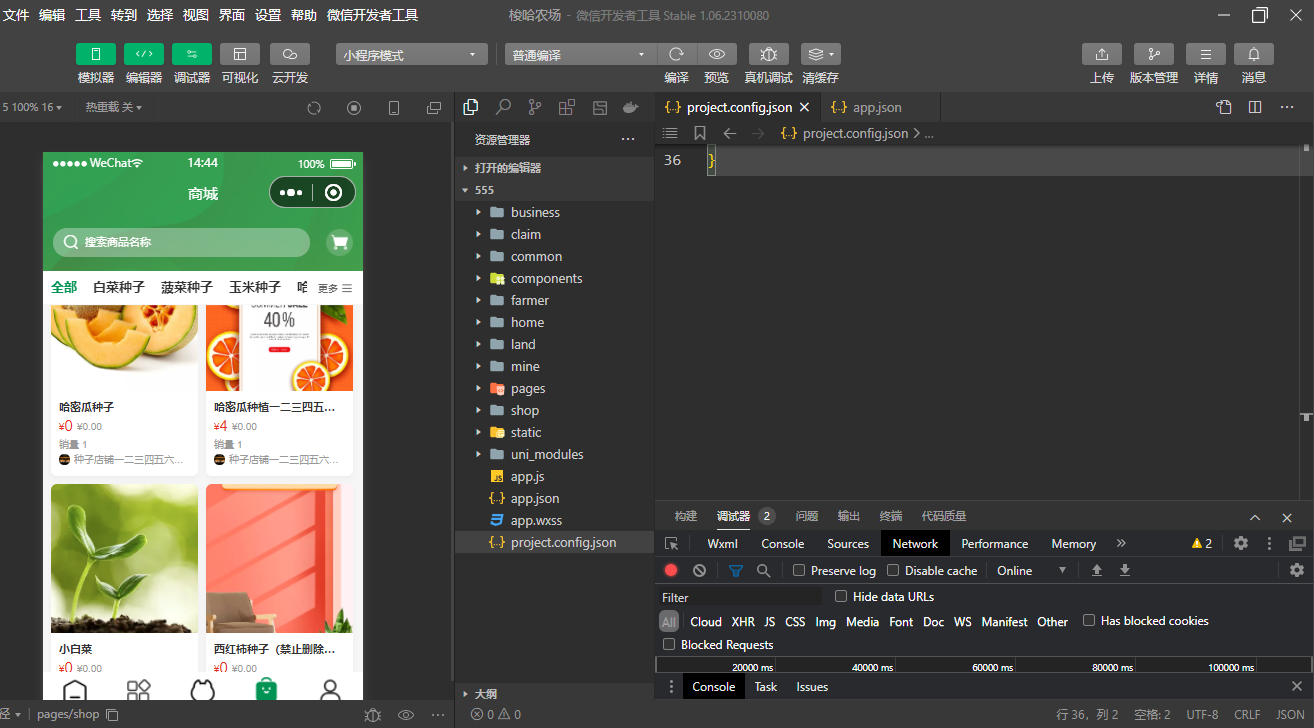The height and width of the screenshot is (728, 1314).
Task: Open the 工具 menu
Action: pos(88,15)
